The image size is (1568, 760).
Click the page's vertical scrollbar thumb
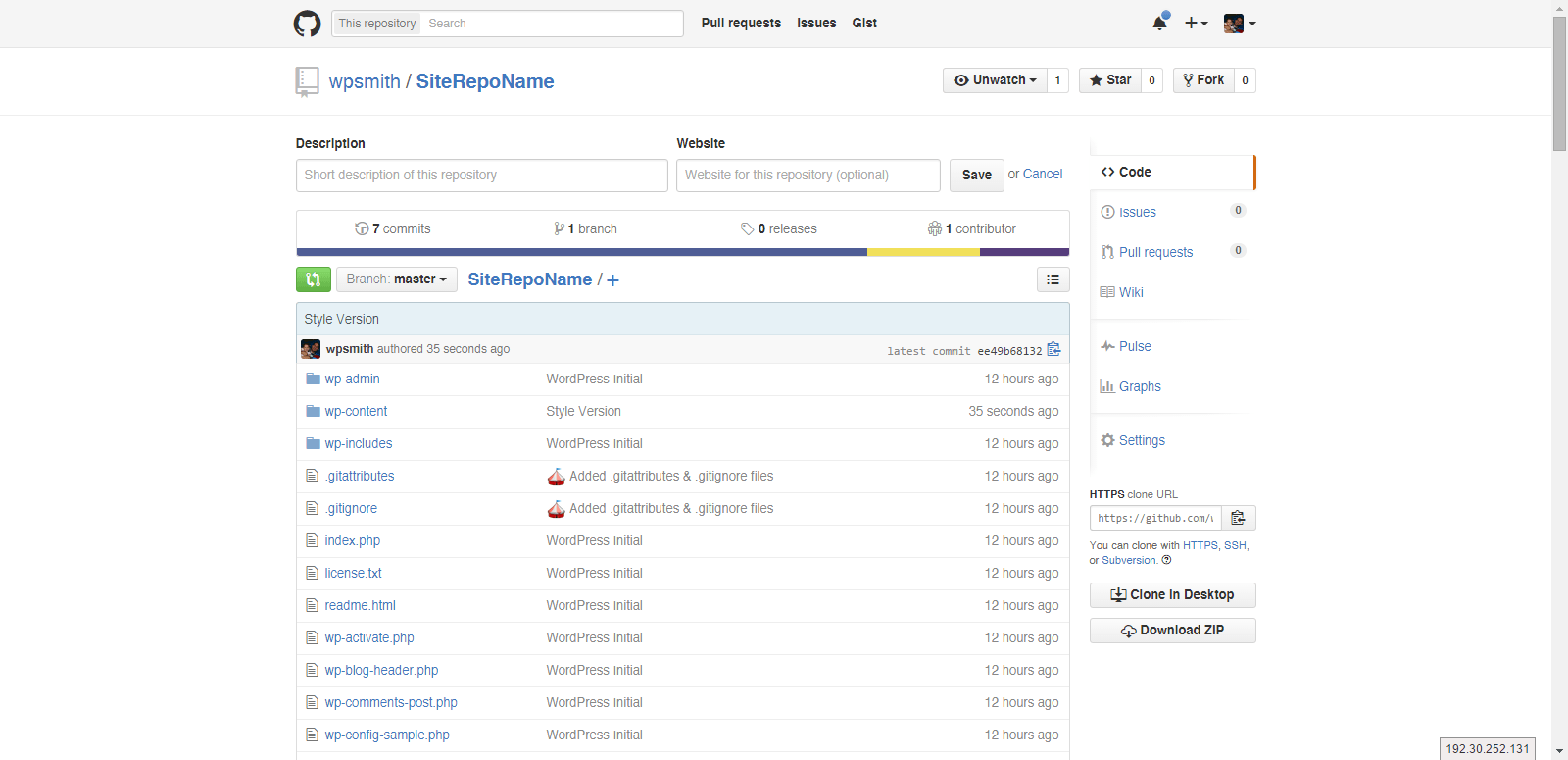coord(1560,83)
